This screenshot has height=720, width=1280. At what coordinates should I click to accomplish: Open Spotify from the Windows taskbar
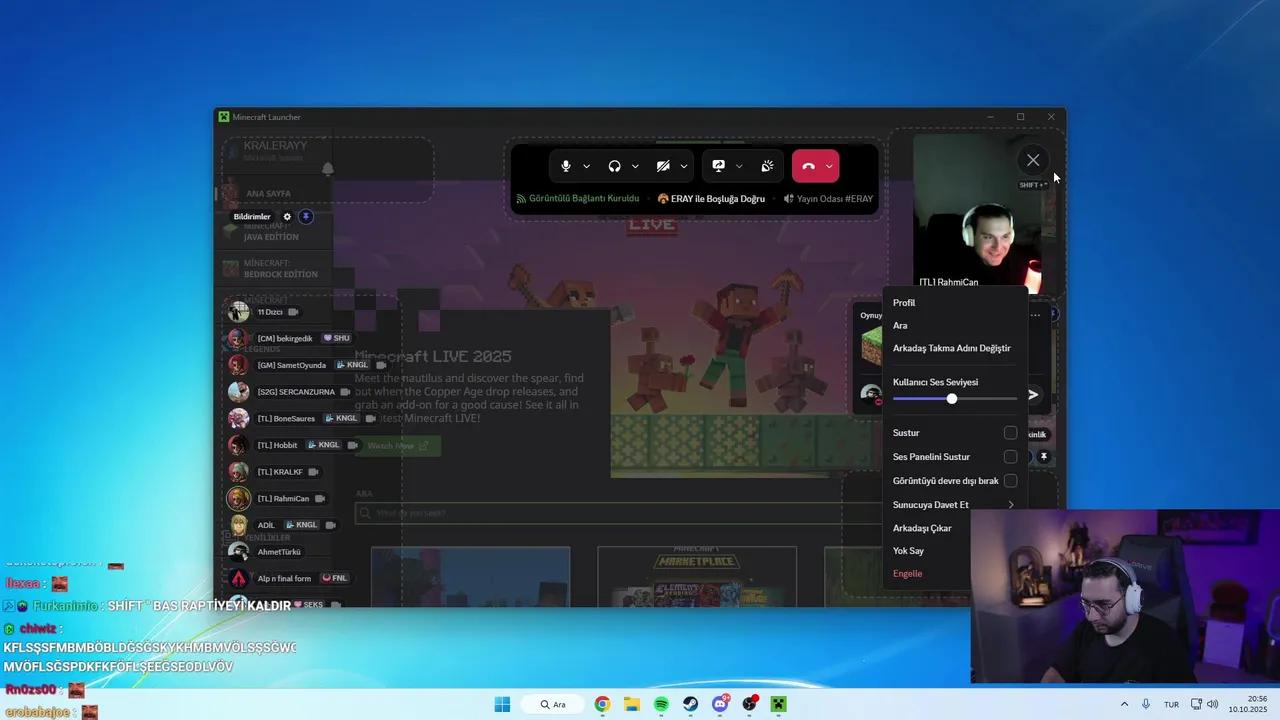click(661, 704)
